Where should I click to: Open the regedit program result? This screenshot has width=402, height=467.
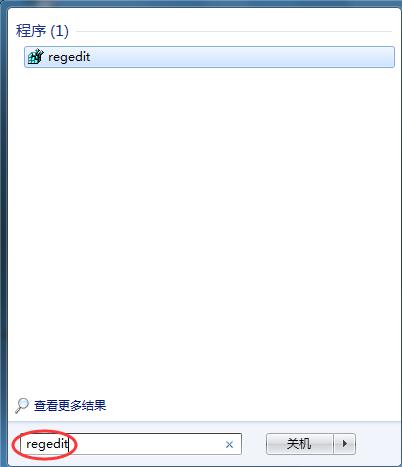point(209,57)
